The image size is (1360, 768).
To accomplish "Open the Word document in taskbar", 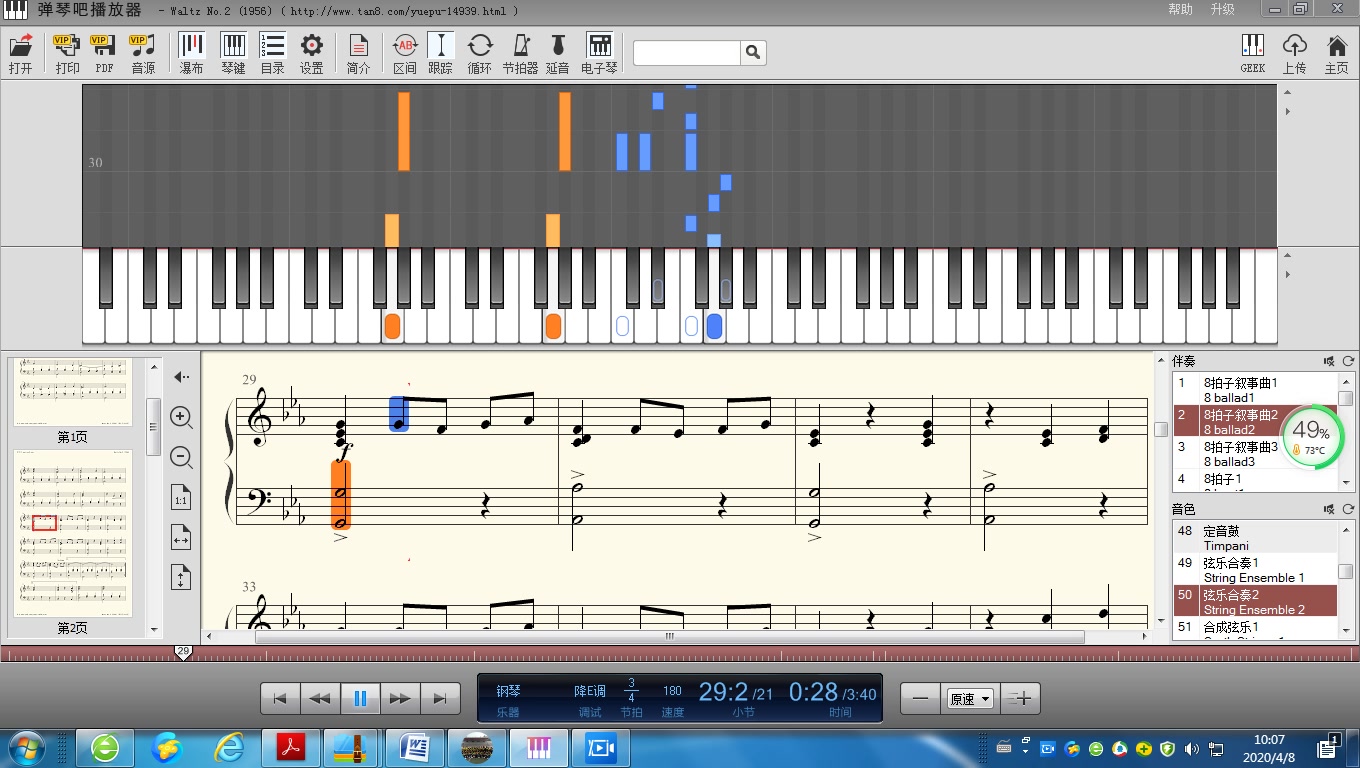I will [414, 748].
